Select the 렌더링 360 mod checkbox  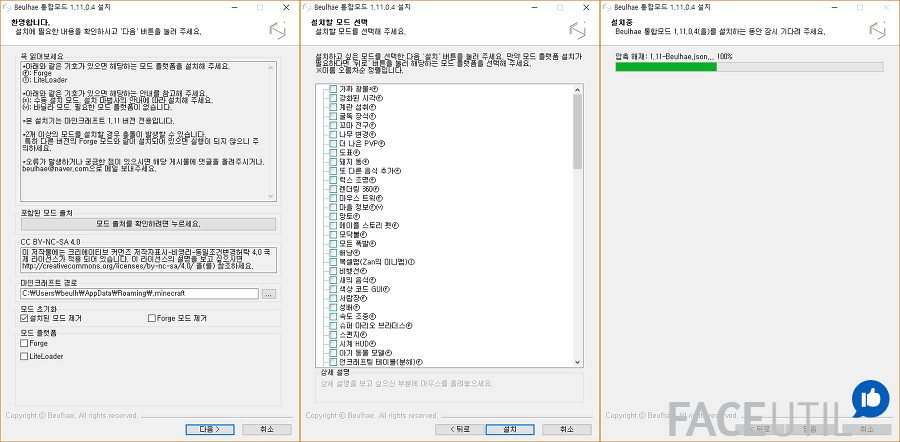click(x=333, y=190)
